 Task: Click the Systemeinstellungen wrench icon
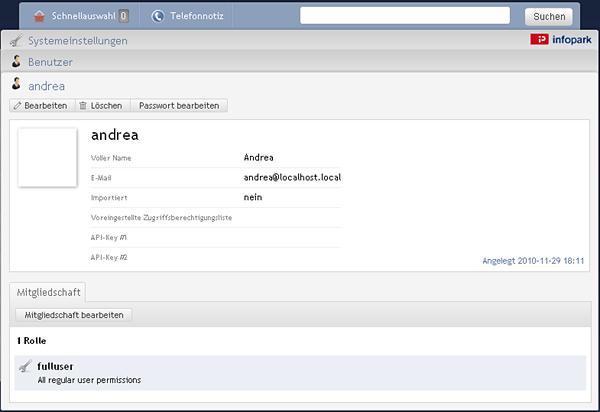16,40
